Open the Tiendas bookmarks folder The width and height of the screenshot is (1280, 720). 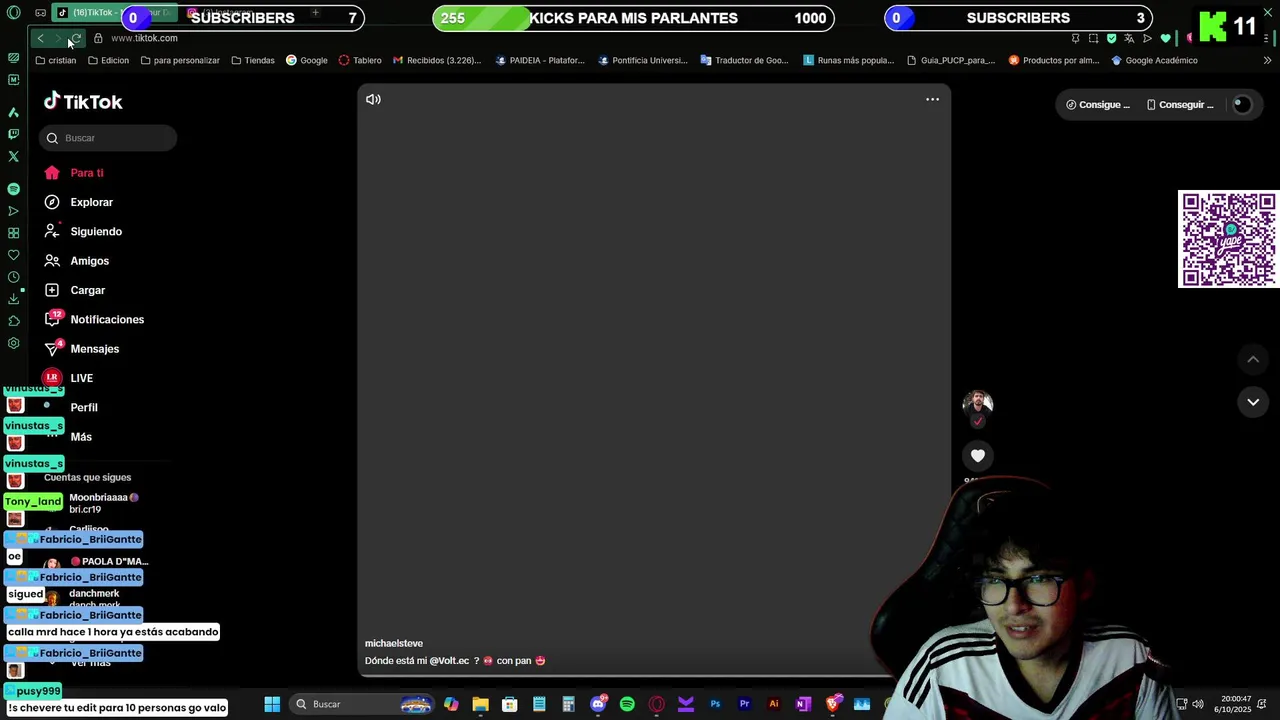pyautogui.click(x=253, y=60)
